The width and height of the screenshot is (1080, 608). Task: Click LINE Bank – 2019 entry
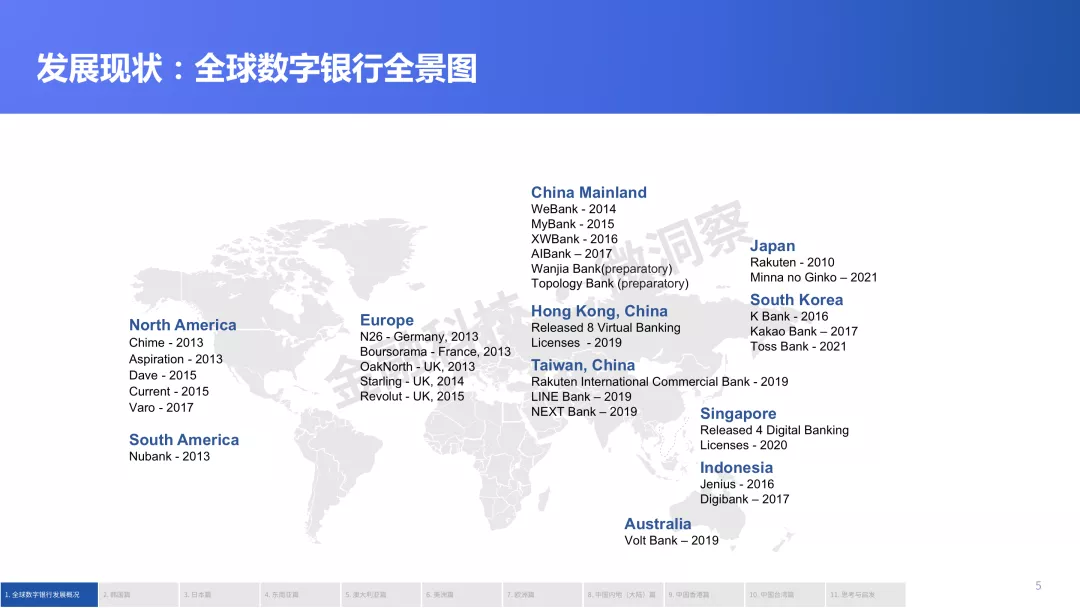[x=581, y=397]
